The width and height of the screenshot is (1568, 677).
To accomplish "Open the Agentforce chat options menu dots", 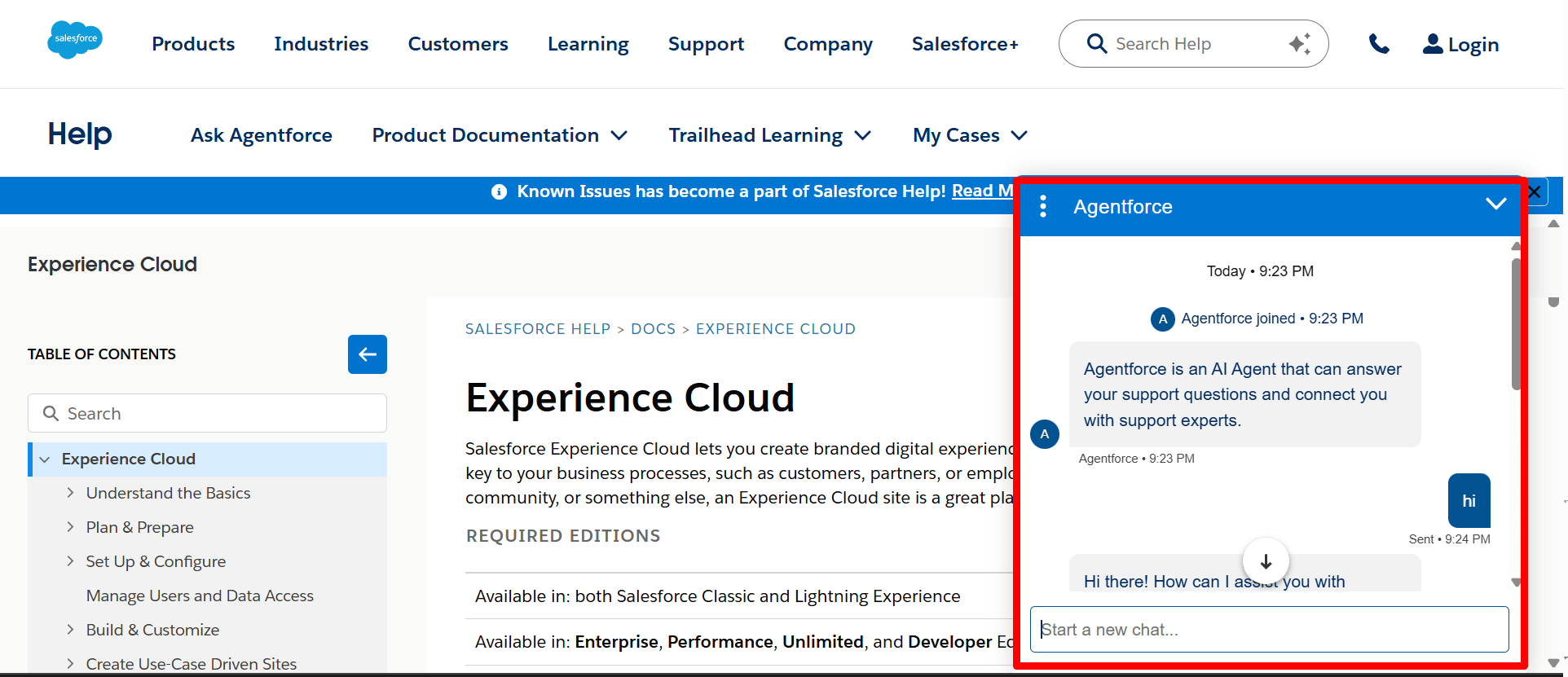I will [x=1043, y=207].
